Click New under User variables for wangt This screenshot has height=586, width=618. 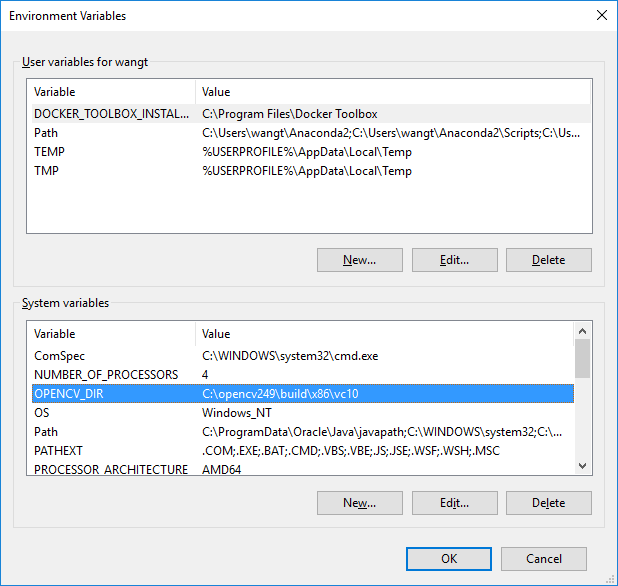pyautogui.click(x=359, y=260)
